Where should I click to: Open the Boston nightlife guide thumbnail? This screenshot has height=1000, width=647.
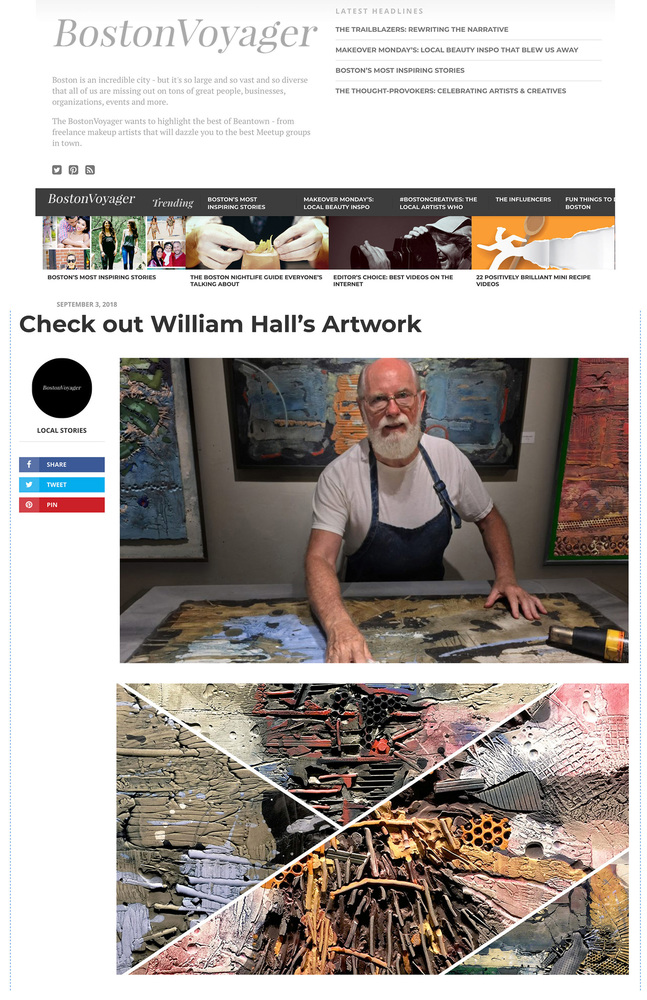coord(257,242)
